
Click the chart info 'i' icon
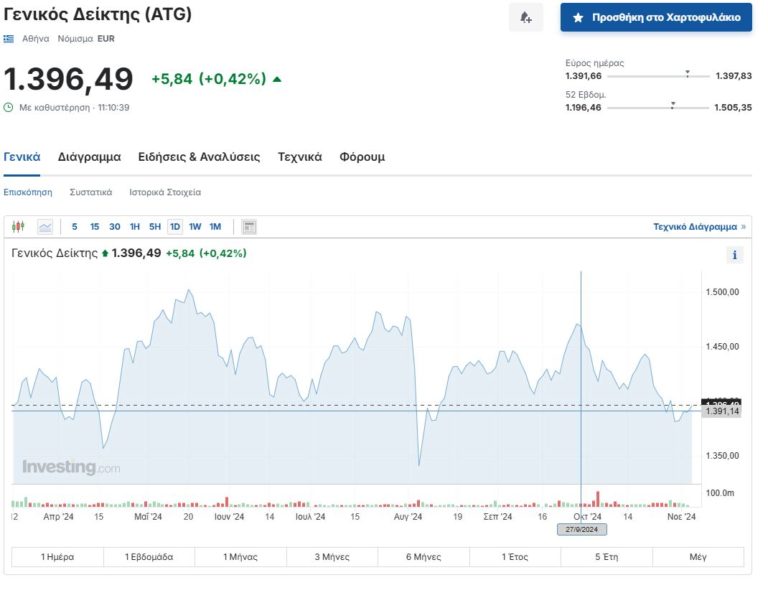tap(735, 255)
